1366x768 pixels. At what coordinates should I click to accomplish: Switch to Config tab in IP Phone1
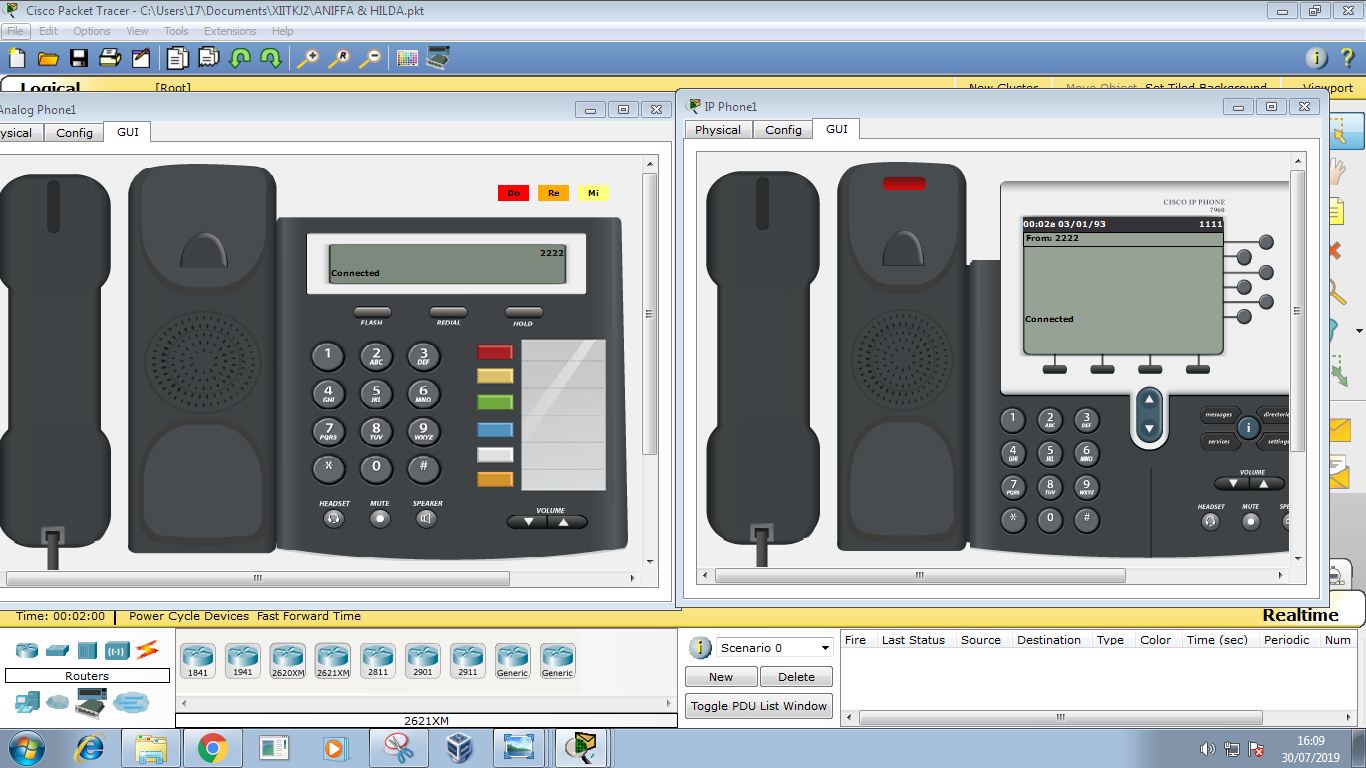tap(783, 130)
